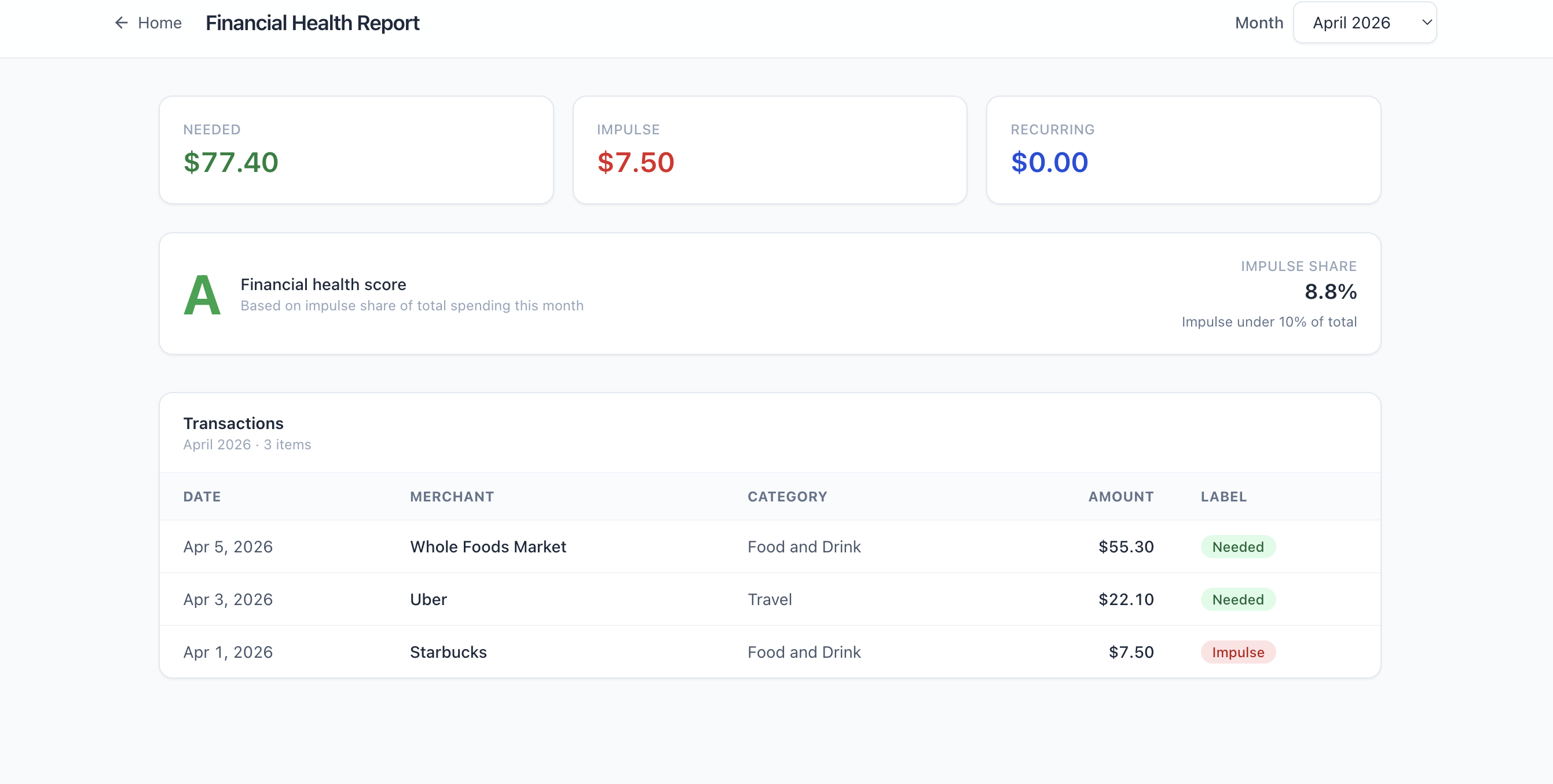Click the Impulse label on Starbucks row

click(1237, 652)
